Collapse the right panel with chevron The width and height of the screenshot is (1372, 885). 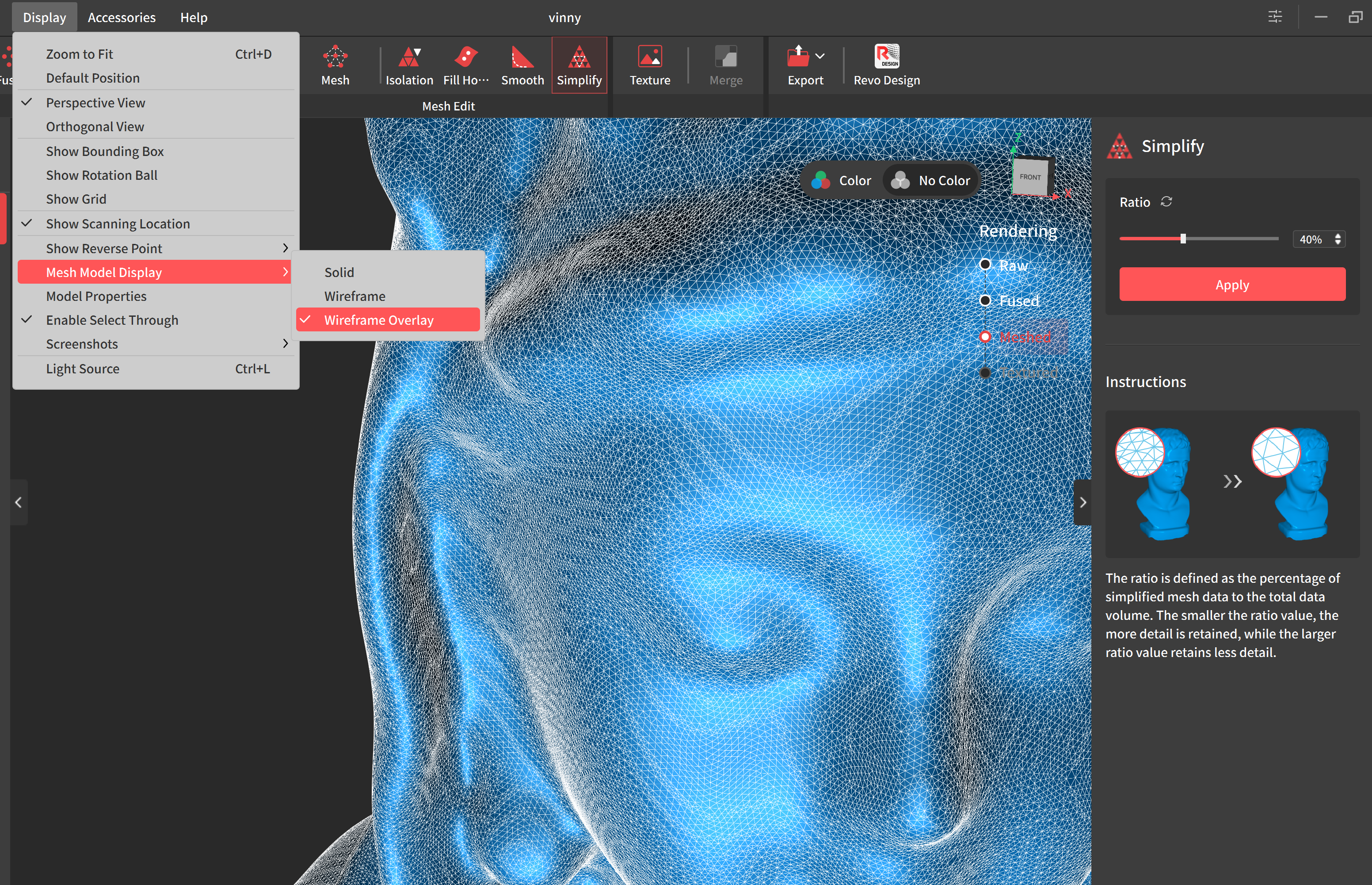click(x=1082, y=502)
